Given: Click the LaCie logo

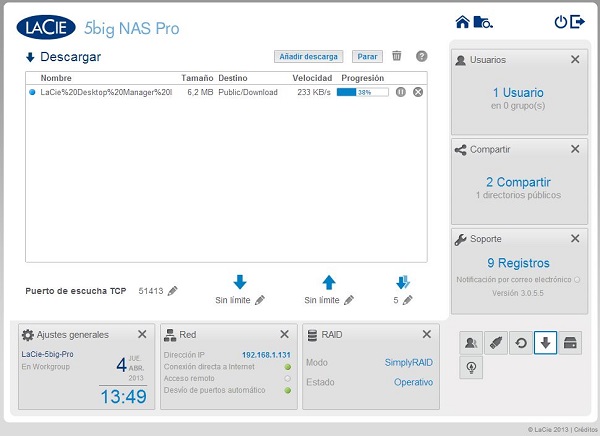Looking at the screenshot, I should [x=46, y=27].
